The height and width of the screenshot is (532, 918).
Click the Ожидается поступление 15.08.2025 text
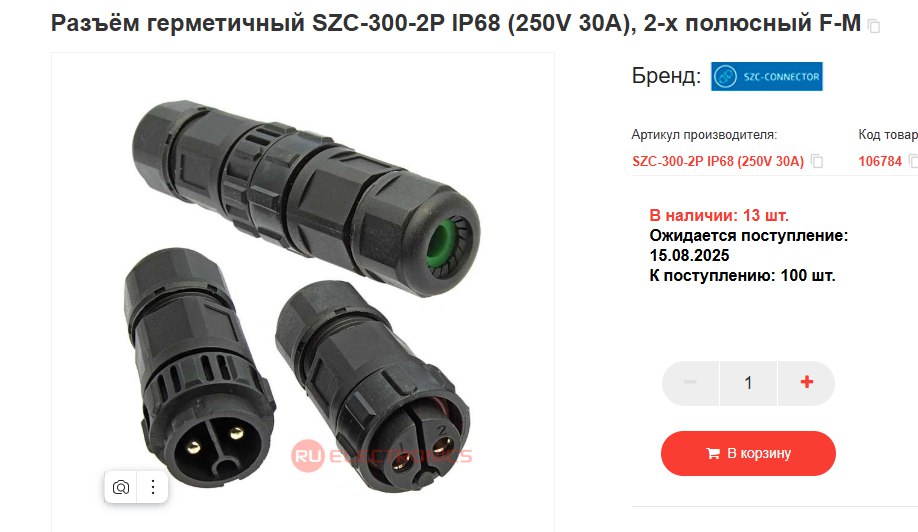[x=749, y=245]
